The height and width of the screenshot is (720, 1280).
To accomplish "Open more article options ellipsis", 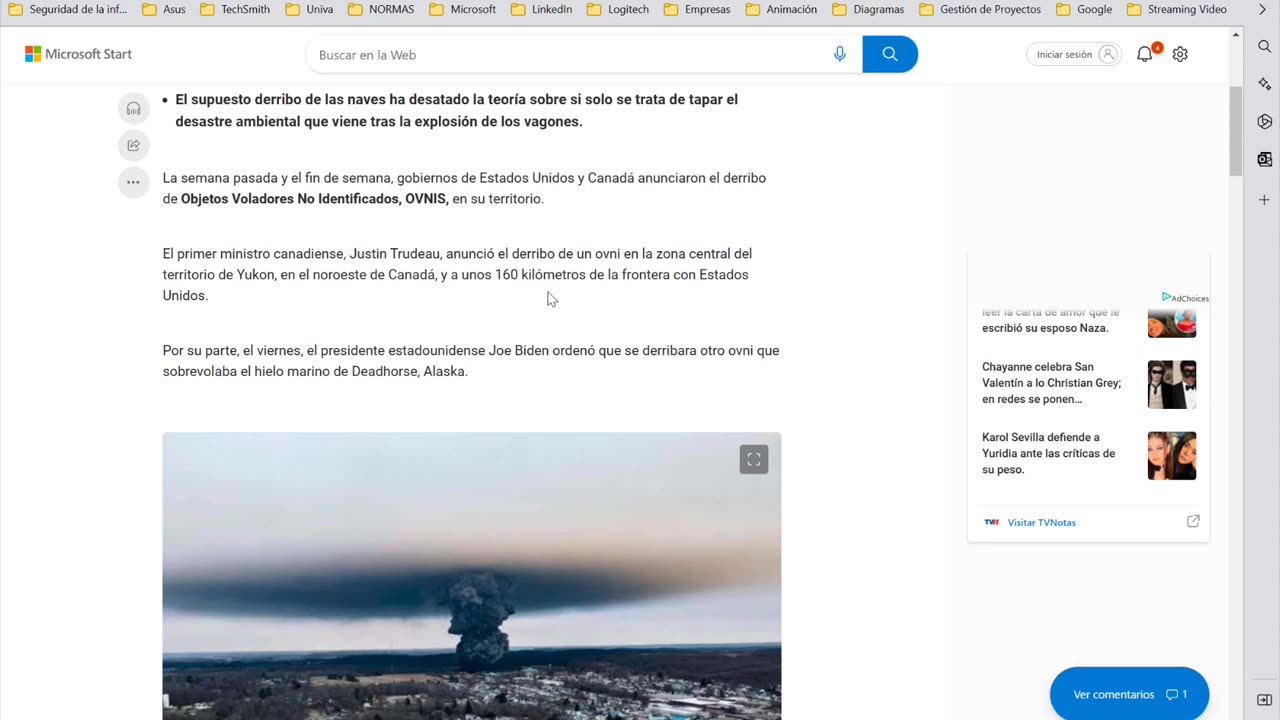I will point(133,182).
